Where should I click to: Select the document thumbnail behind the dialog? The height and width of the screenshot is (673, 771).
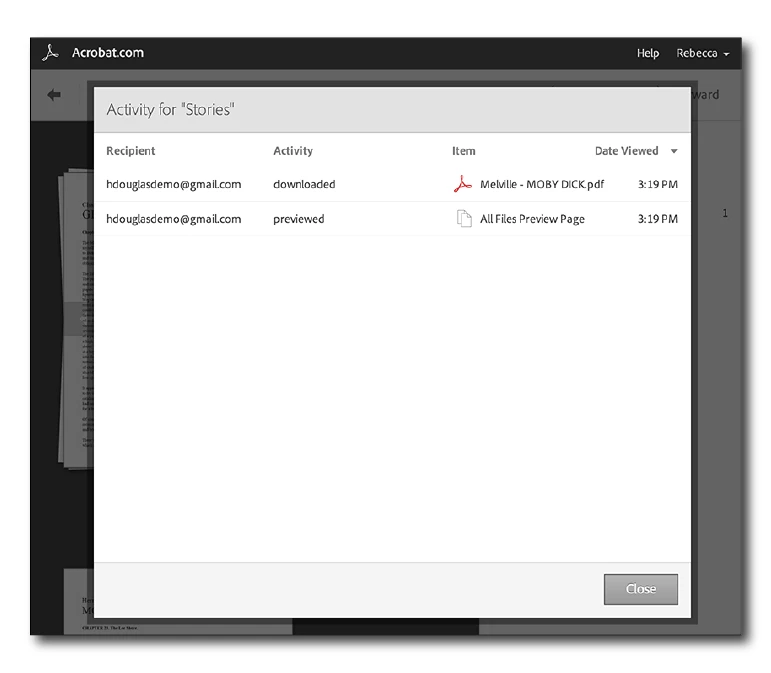click(x=76, y=319)
